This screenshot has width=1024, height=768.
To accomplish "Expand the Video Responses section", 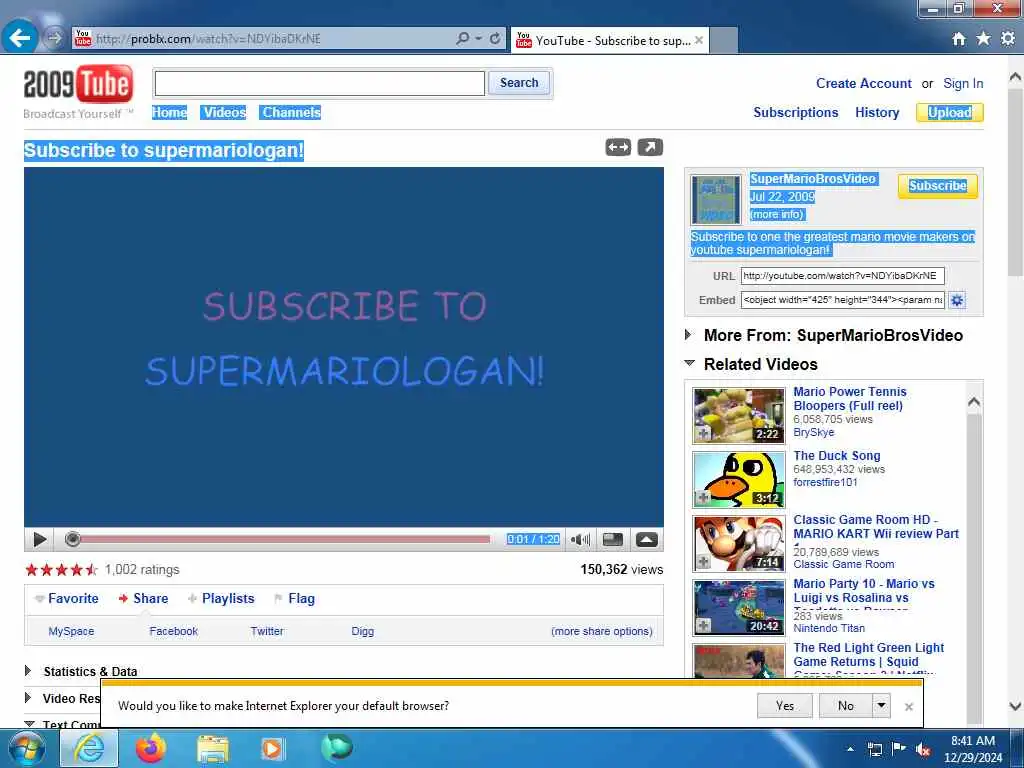I will click(27, 698).
